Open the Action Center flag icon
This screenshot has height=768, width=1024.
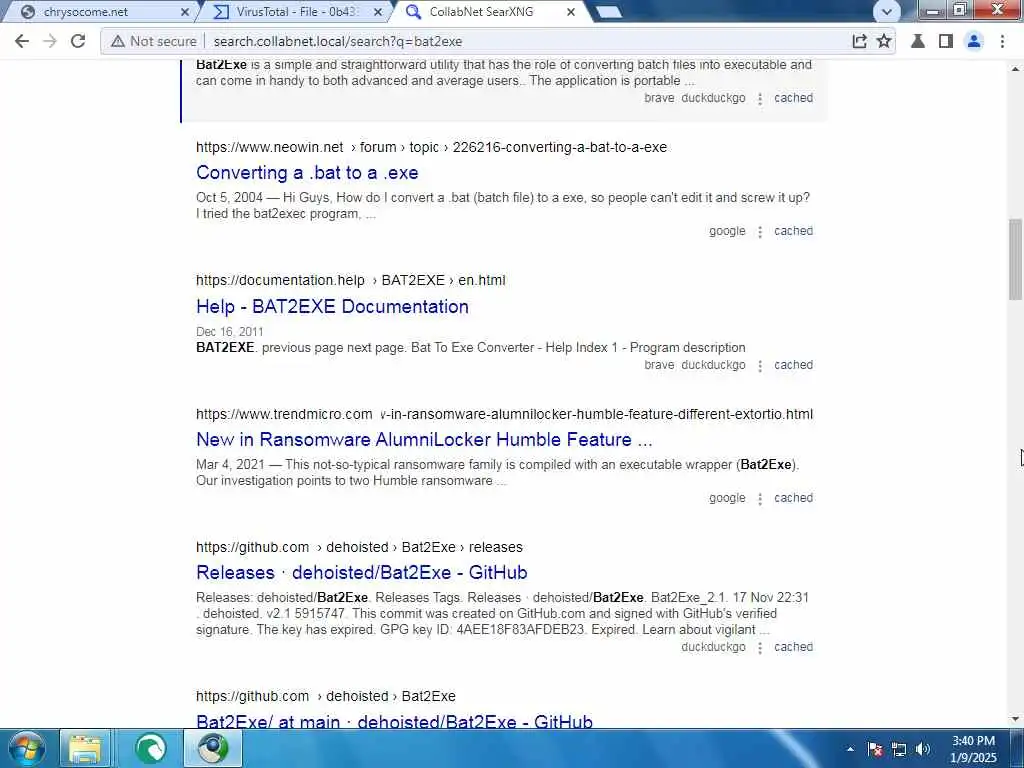875,750
